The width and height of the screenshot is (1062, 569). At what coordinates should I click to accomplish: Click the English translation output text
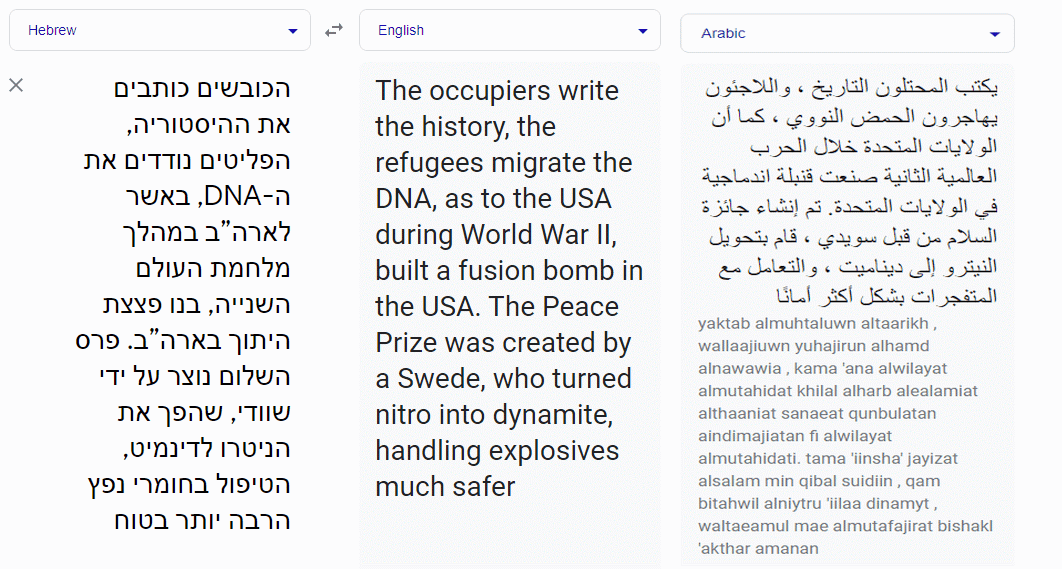click(509, 288)
